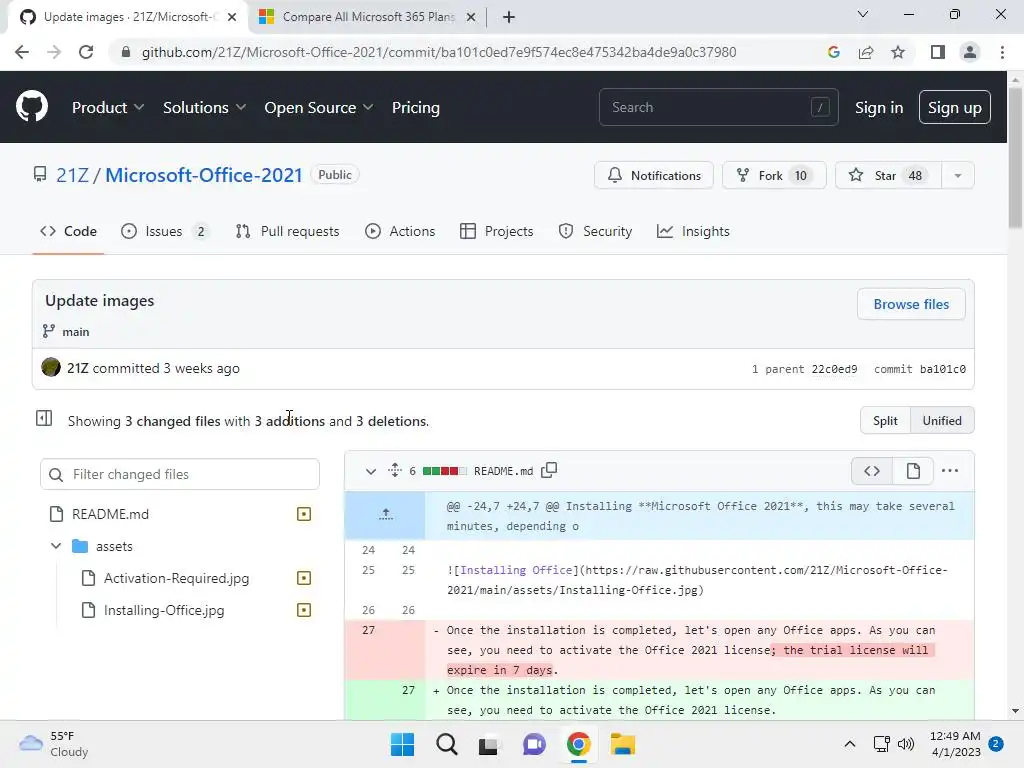Focus the Filter changed files field

(180, 474)
